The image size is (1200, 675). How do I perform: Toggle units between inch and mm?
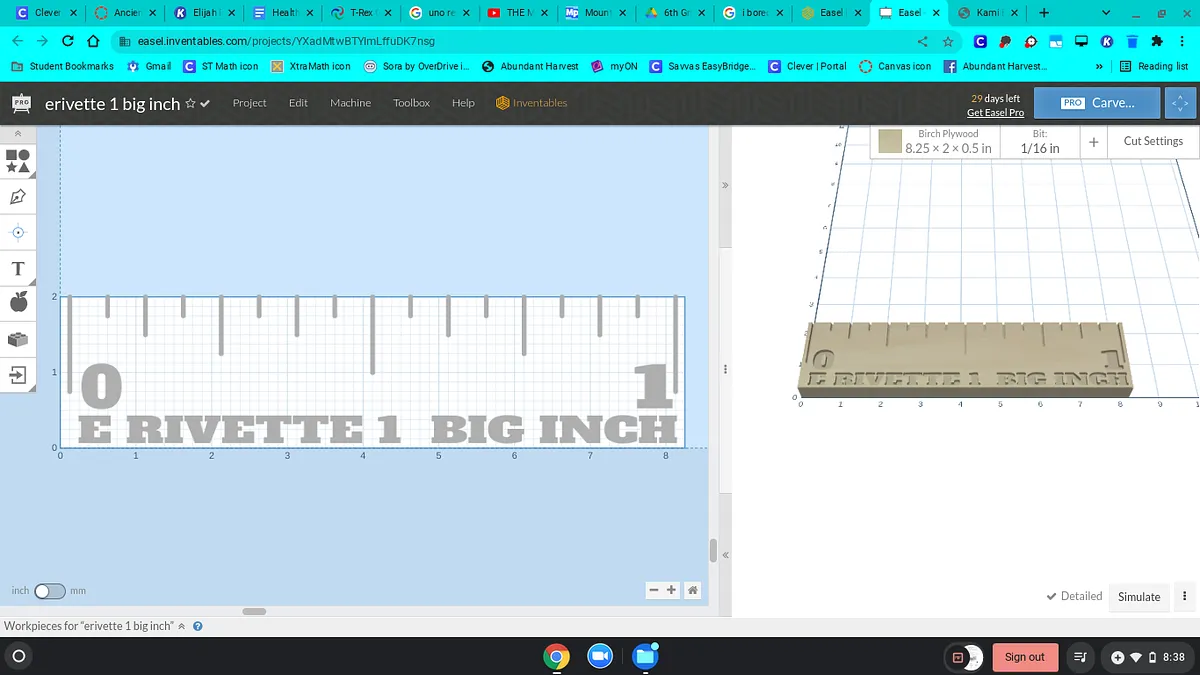click(49, 591)
